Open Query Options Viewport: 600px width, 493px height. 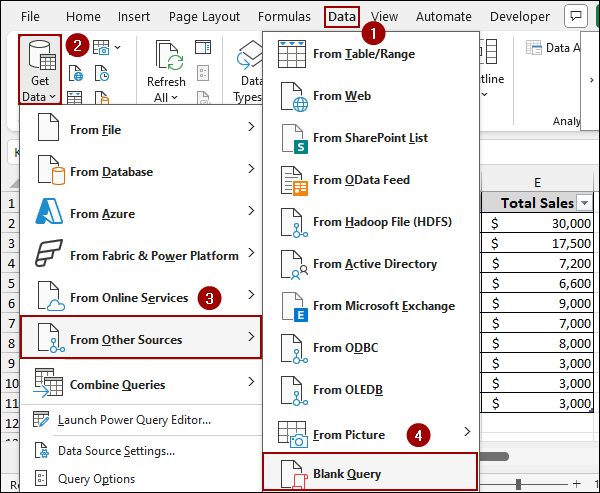(x=141, y=478)
